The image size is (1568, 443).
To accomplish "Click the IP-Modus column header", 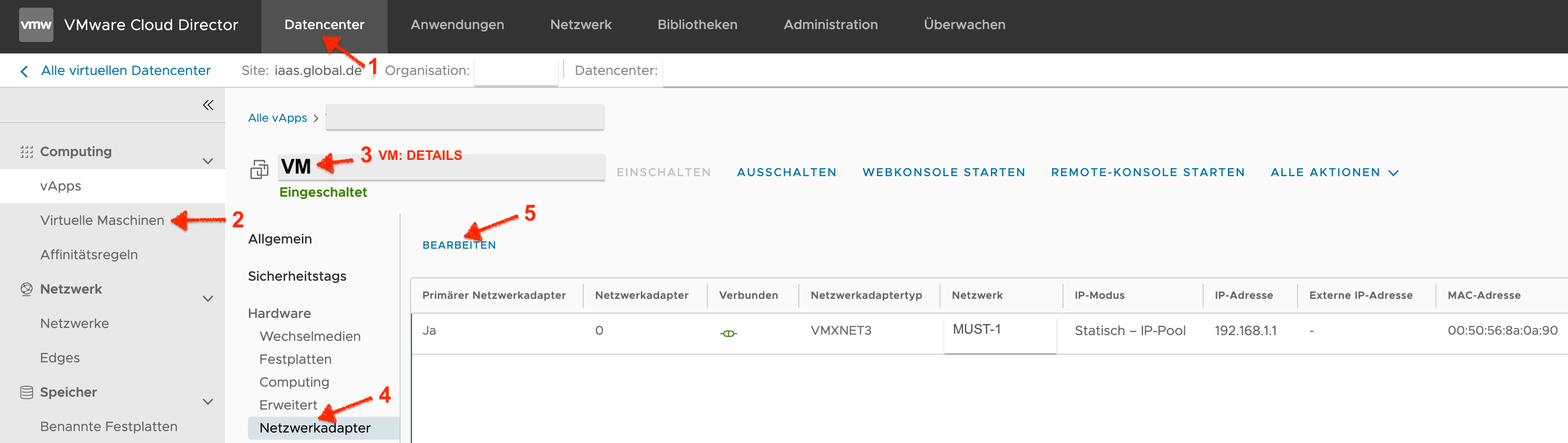I will [x=1099, y=295].
